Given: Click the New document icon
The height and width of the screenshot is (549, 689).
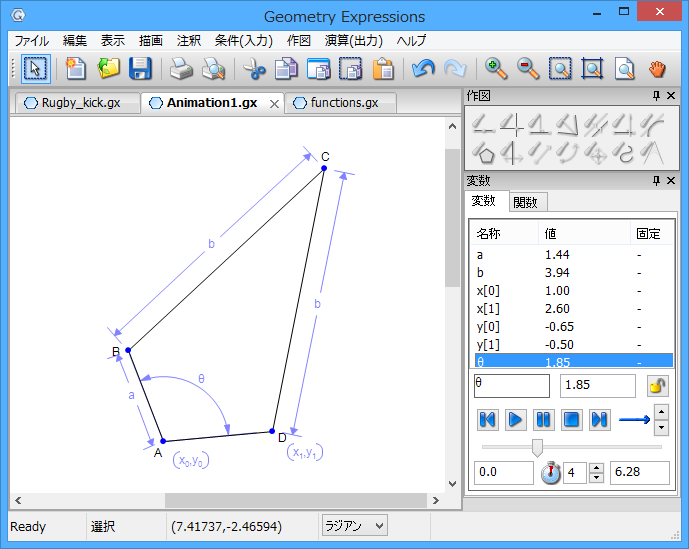Looking at the screenshot, I should tap(76, 68).
